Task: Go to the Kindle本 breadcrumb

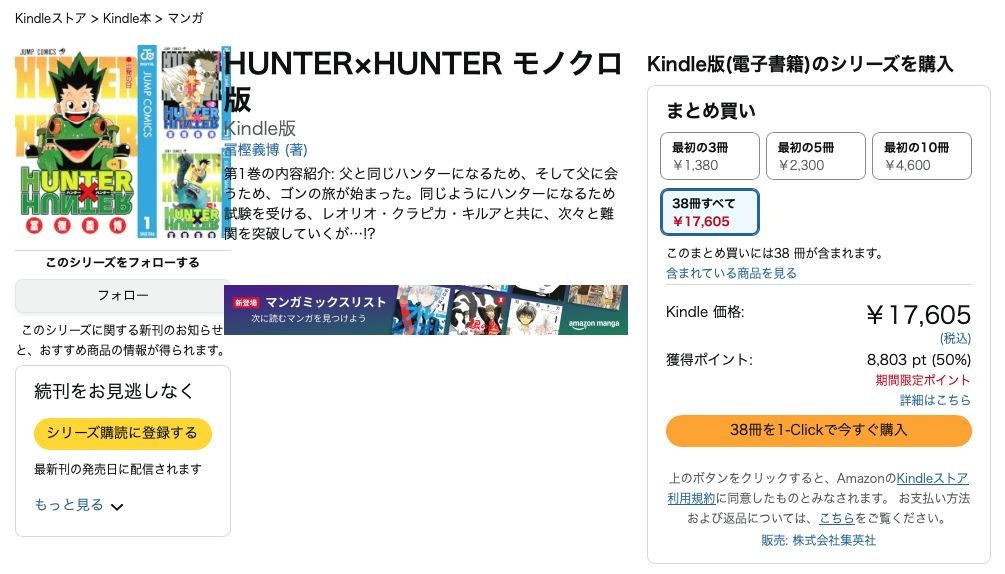Action: [127, 18]
